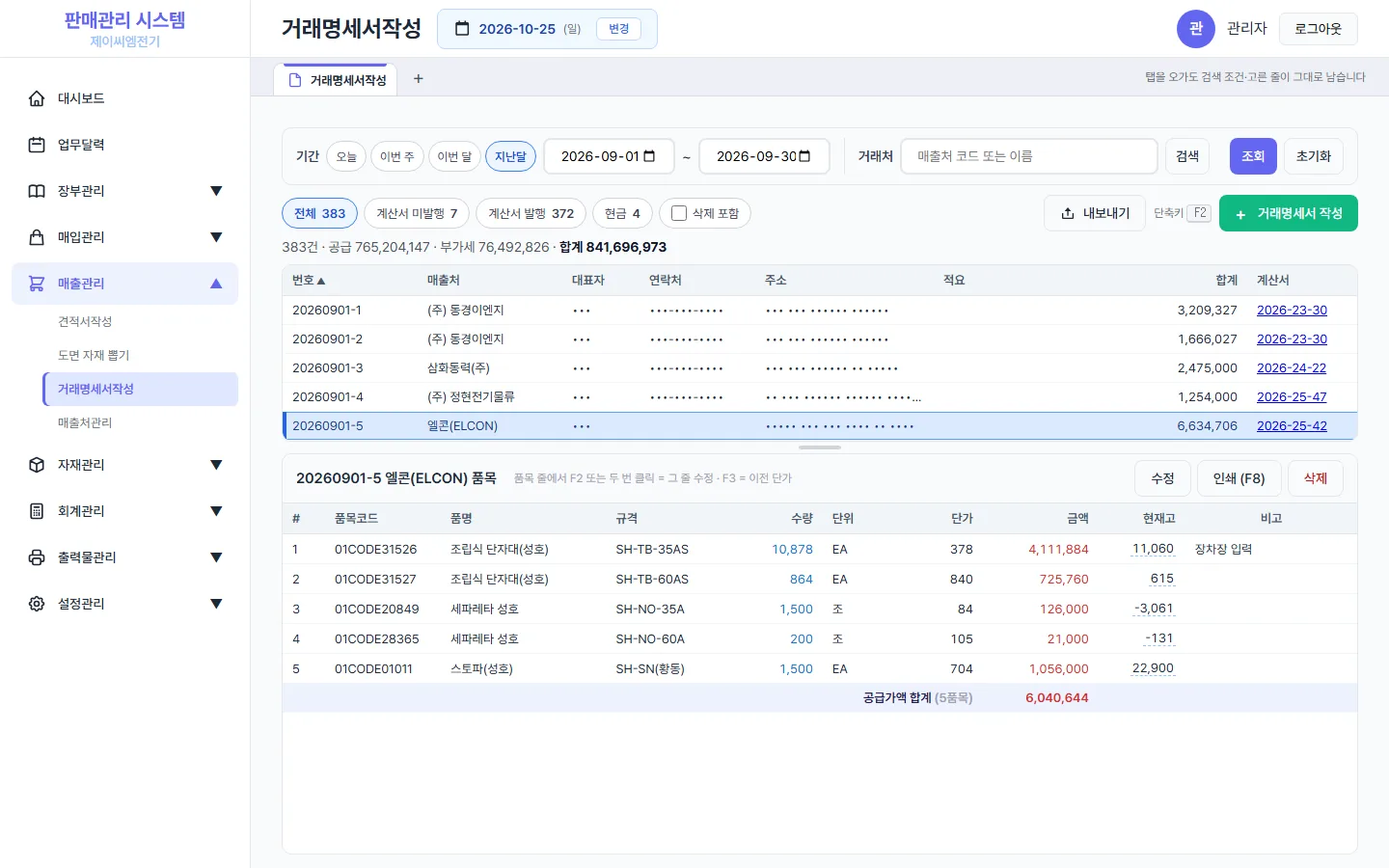The image size is (1389, 868).
Task: Click the 로그아웃 button
Action: 1318,29
